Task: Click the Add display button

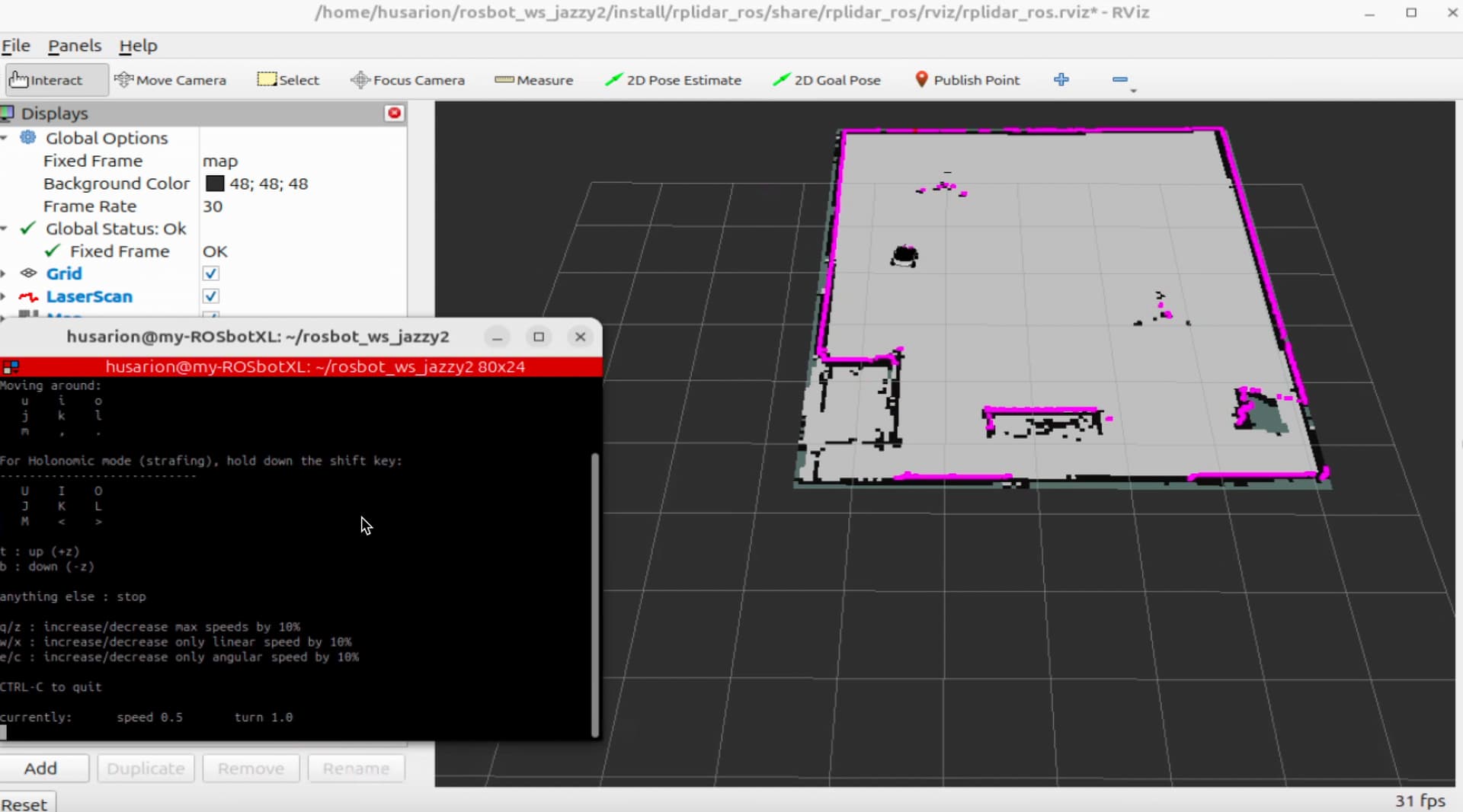Action: point(41,769)
